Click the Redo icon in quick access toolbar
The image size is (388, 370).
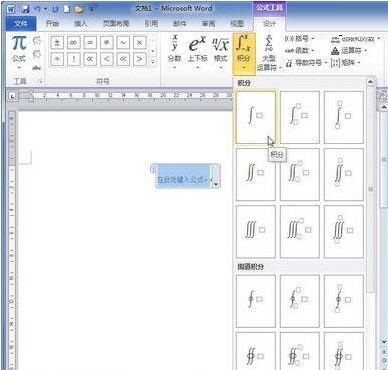55,9
